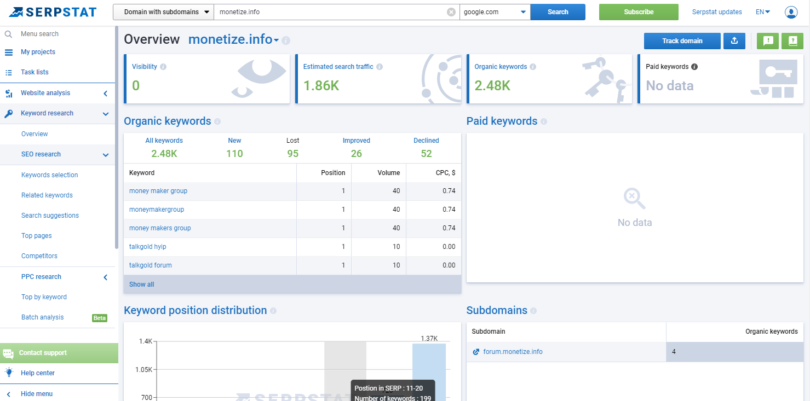Click the export upload icon button
The width and height of the screenshot is (810, 401).
[734, 41]
